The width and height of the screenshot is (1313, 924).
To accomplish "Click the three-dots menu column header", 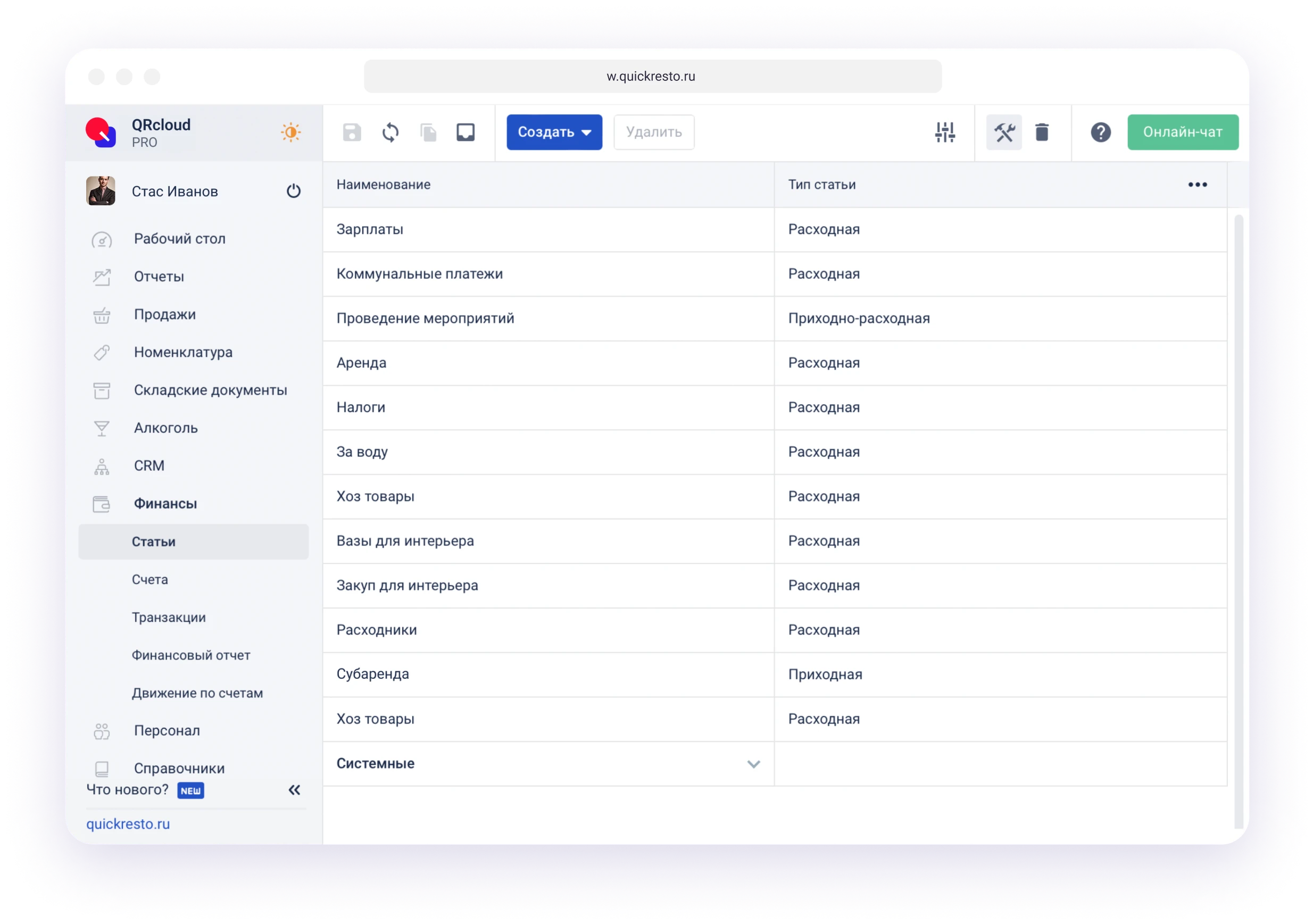I will tap(1197, 184).
